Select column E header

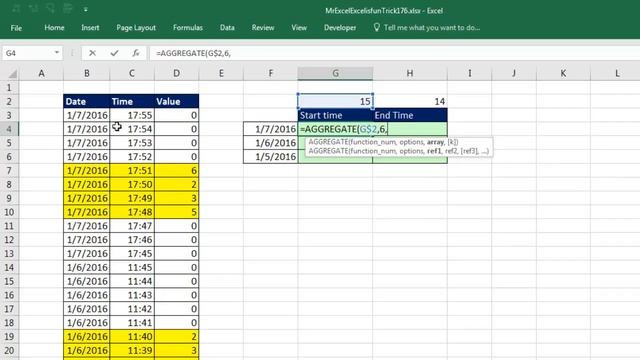pos(221,73)
